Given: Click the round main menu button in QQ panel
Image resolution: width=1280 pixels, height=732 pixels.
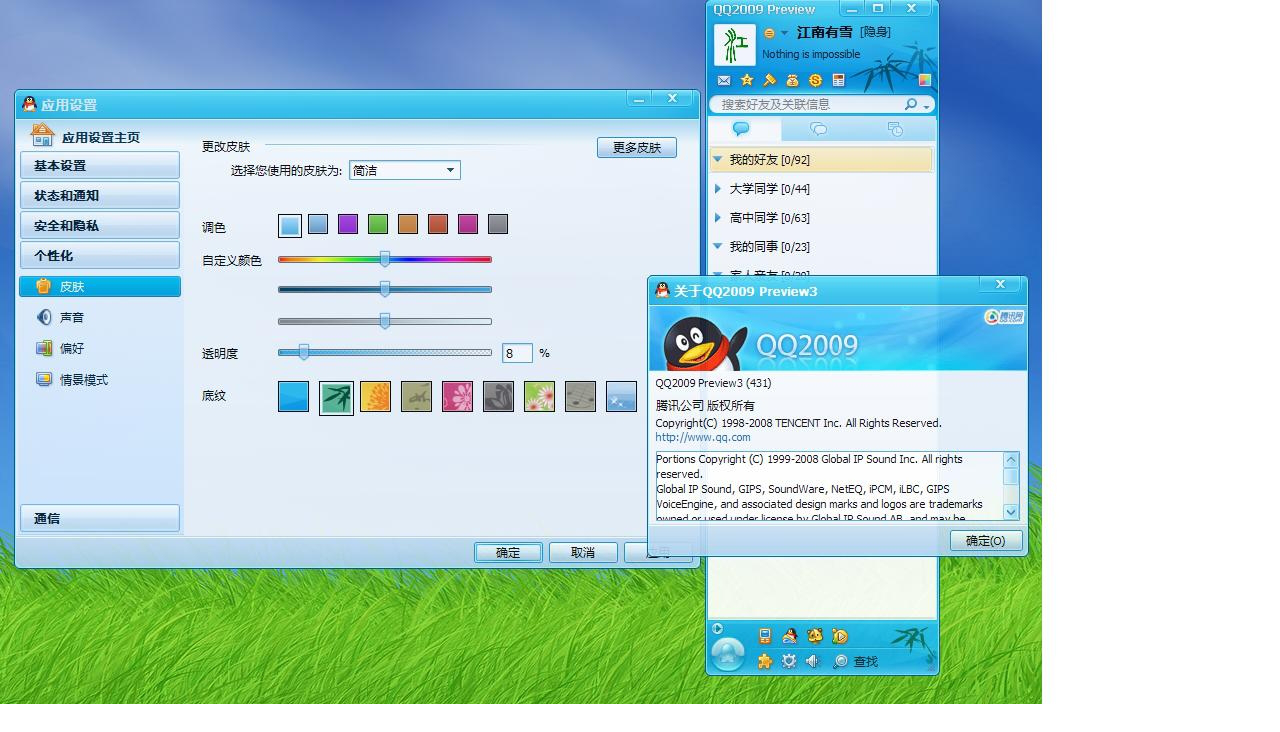Looking at the screenshot, I should click(728, 654).
